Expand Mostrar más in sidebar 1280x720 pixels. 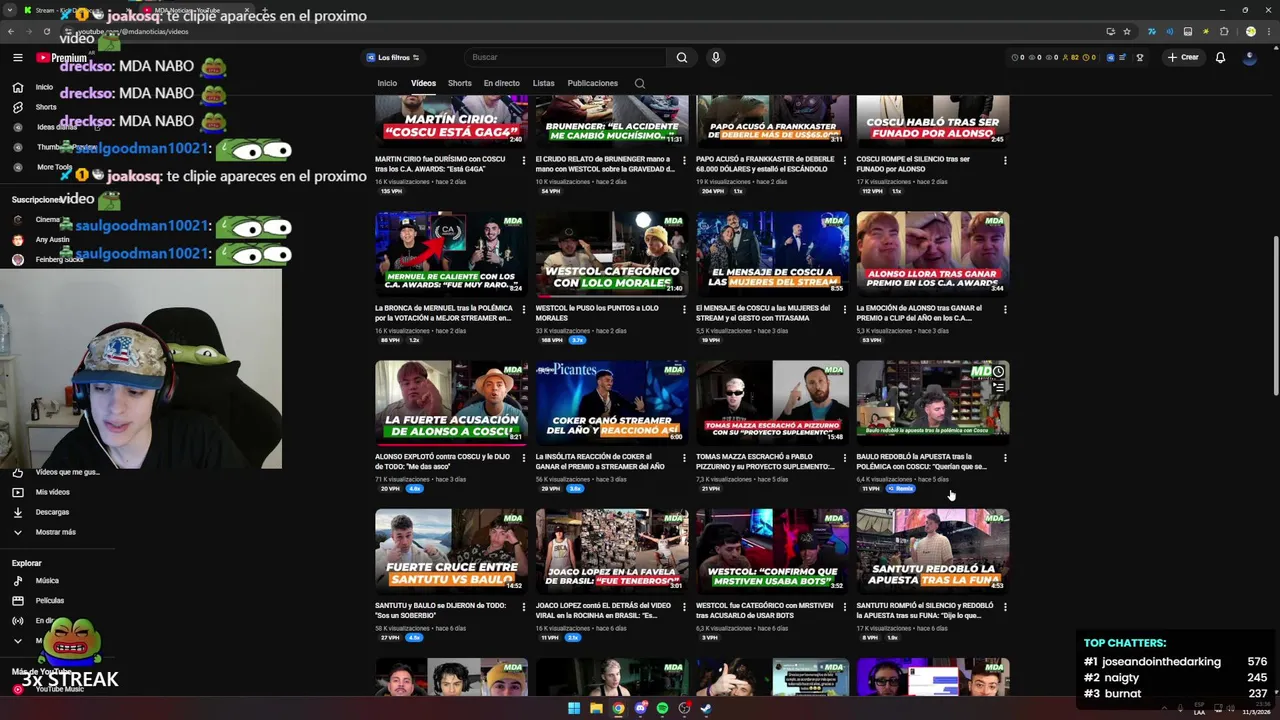tap(43, 532)
